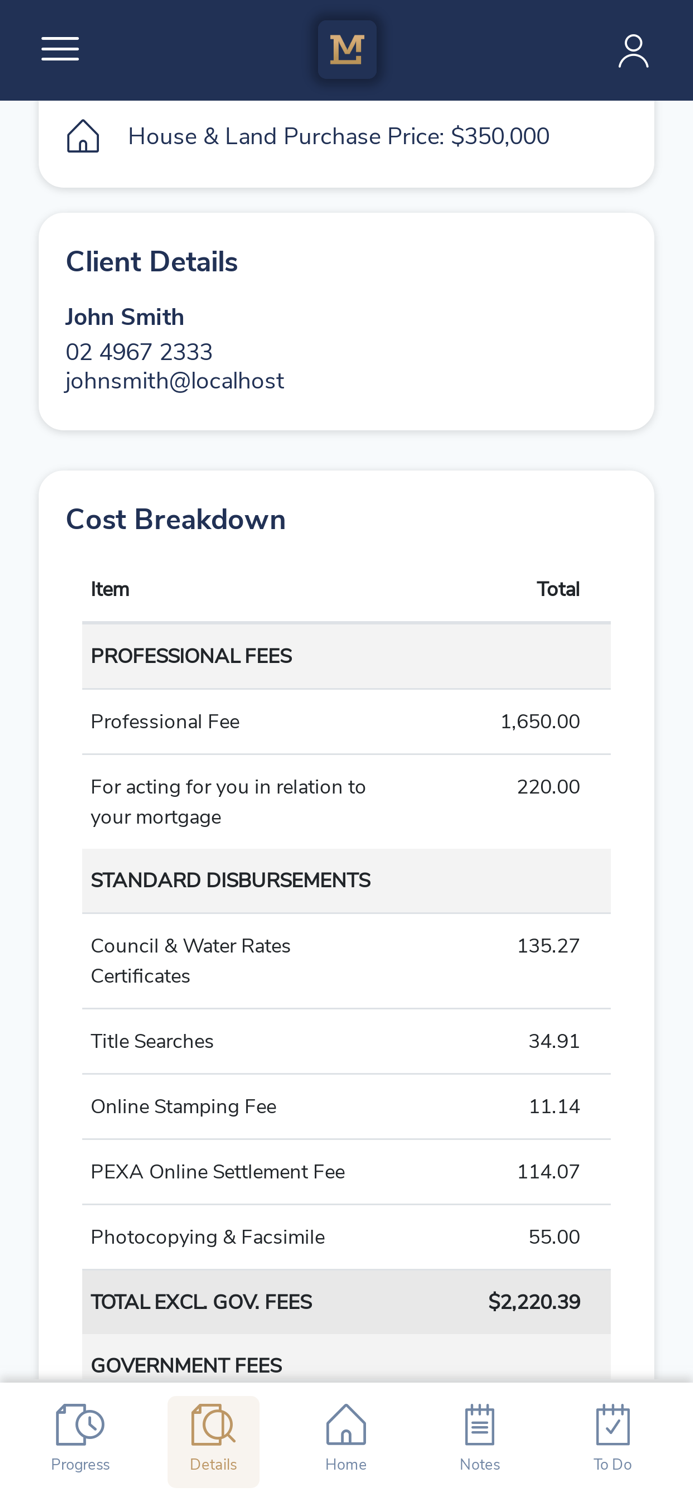Screen dimensions: 693x1500
Task: Open the Progress tab icon
Action: click(x=80, y=1424)
